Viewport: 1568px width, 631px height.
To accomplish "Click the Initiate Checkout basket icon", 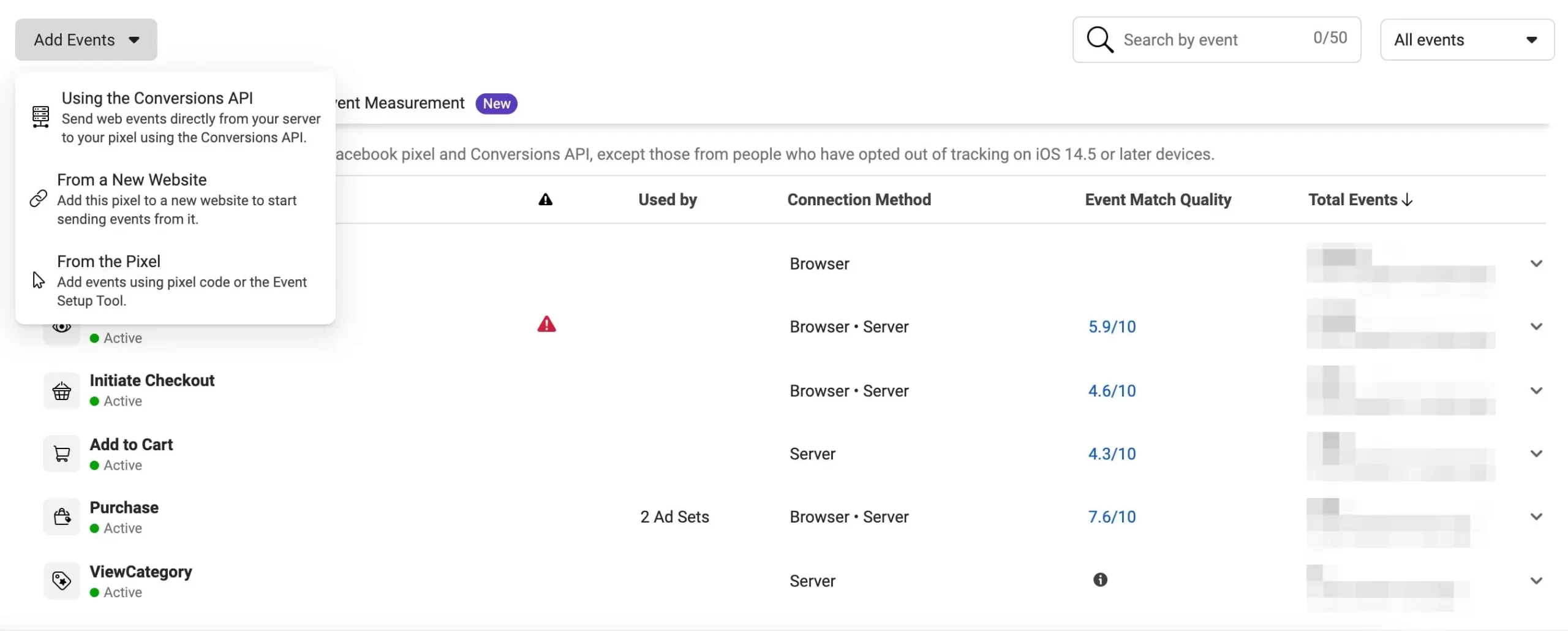I will [x=62, y=391].
